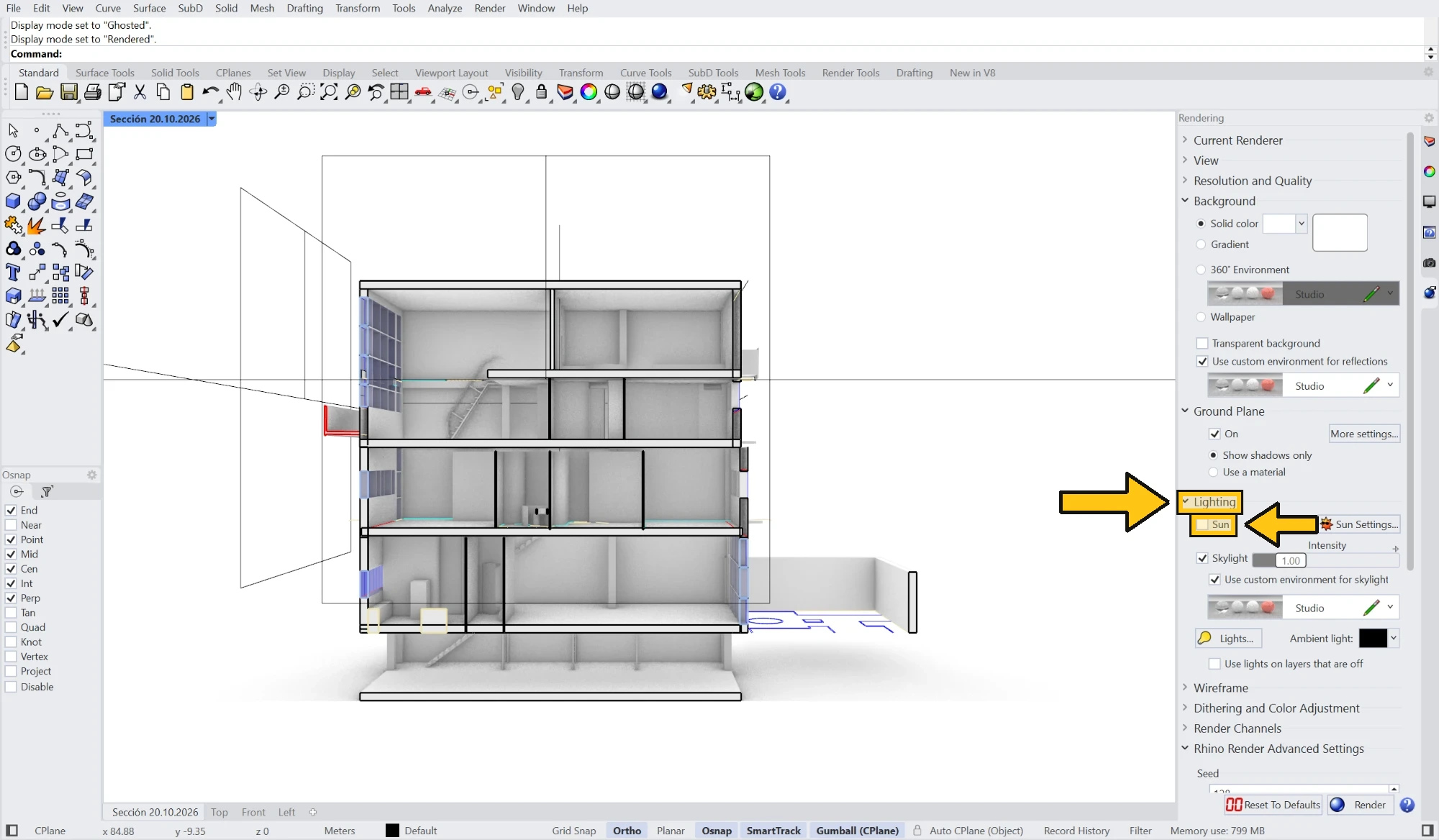Toggle the Skylight checkbox
The width and height of the screenshot is (1439, 840).
1202,558
